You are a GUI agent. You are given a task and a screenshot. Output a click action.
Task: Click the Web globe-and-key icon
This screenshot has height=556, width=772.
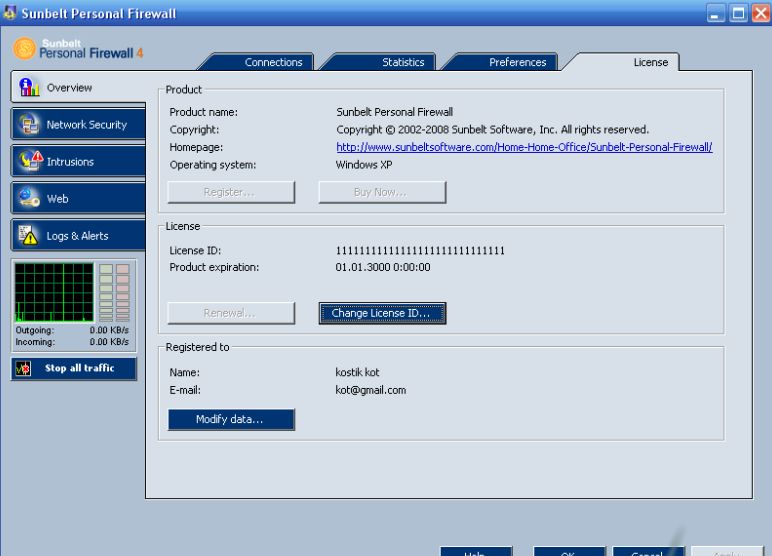click(x=30, y=198)
